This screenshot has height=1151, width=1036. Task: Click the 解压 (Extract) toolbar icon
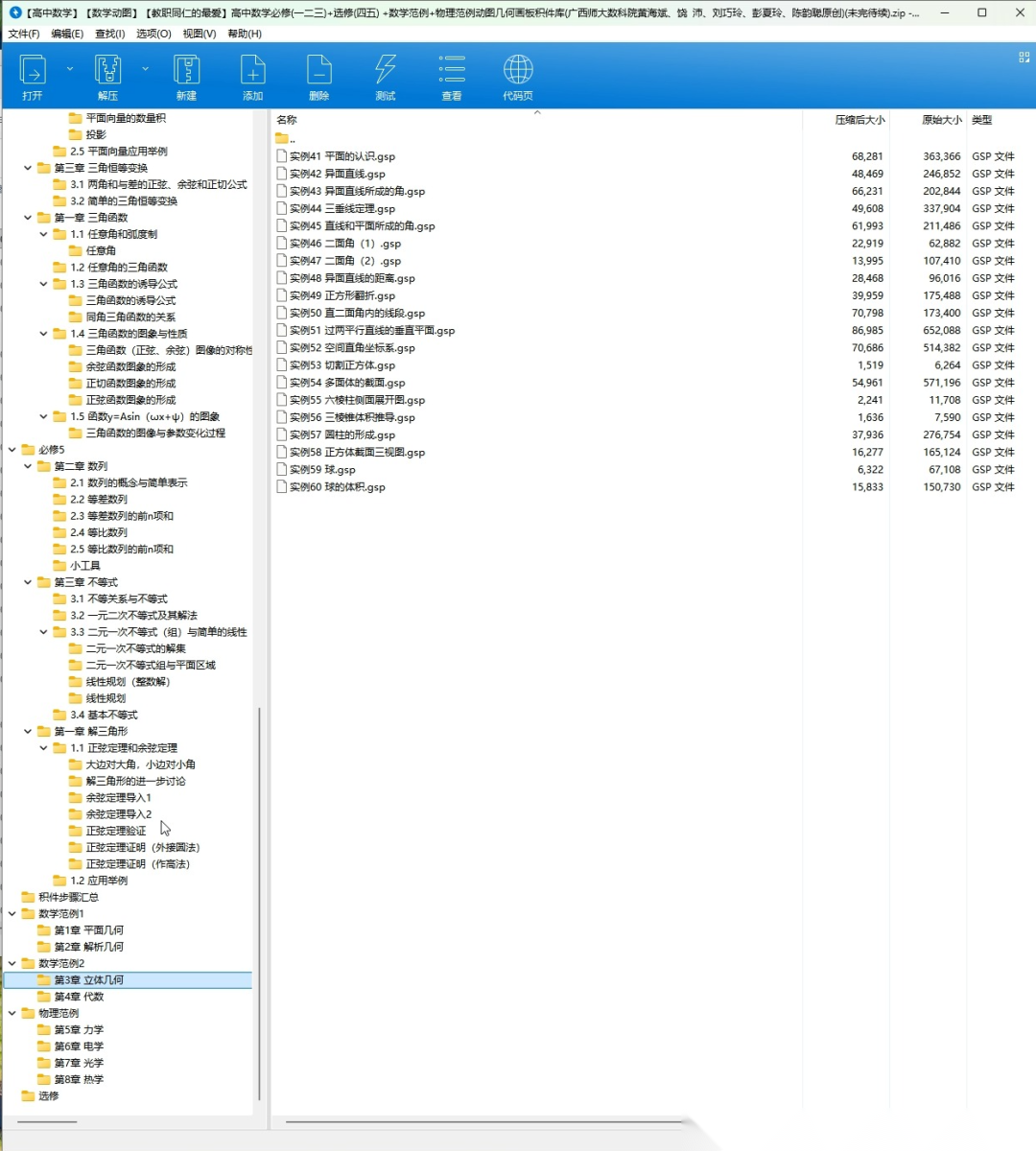[x=107, y=72]
